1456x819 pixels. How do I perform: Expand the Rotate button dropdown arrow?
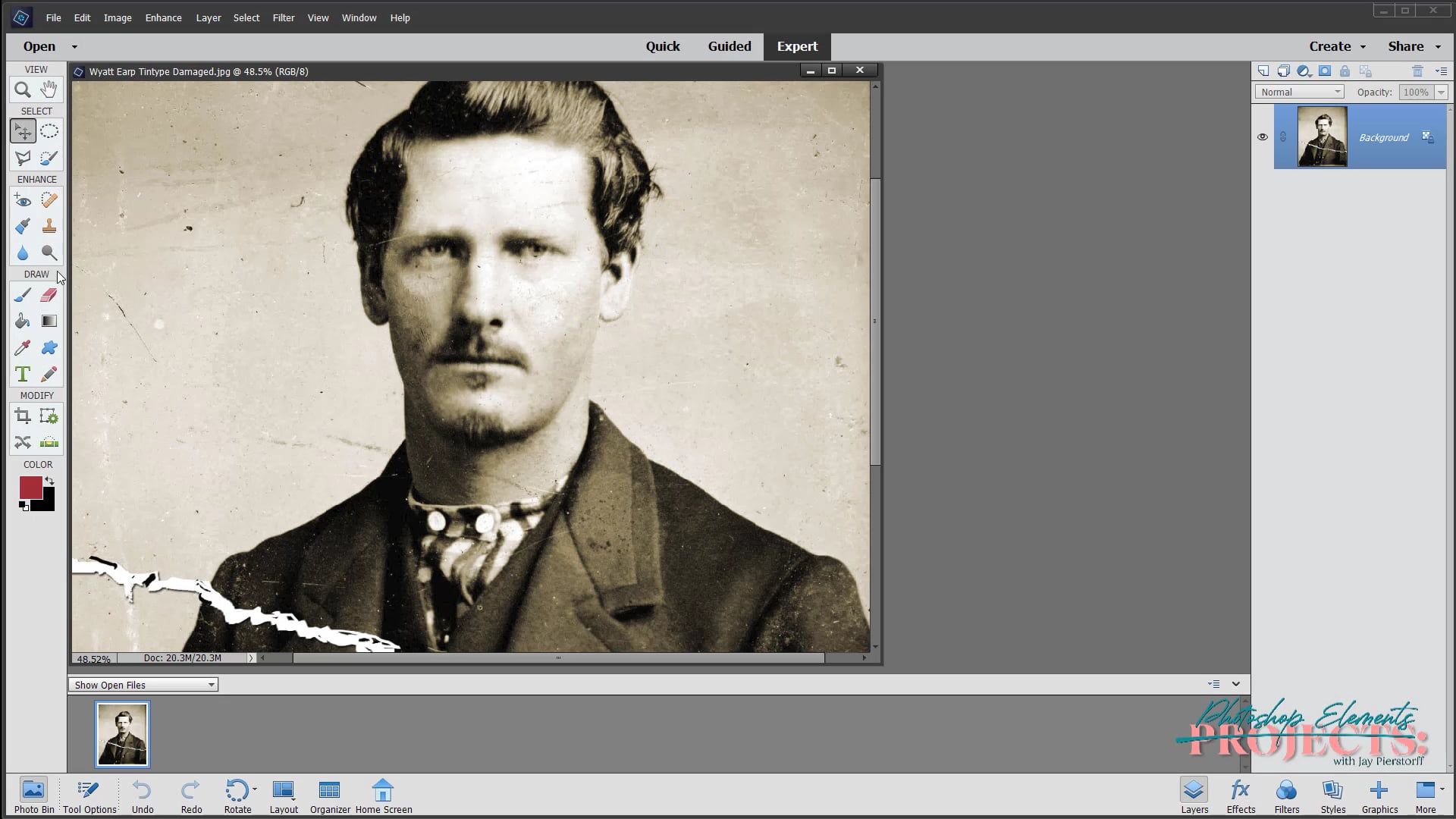pos(253,791)
